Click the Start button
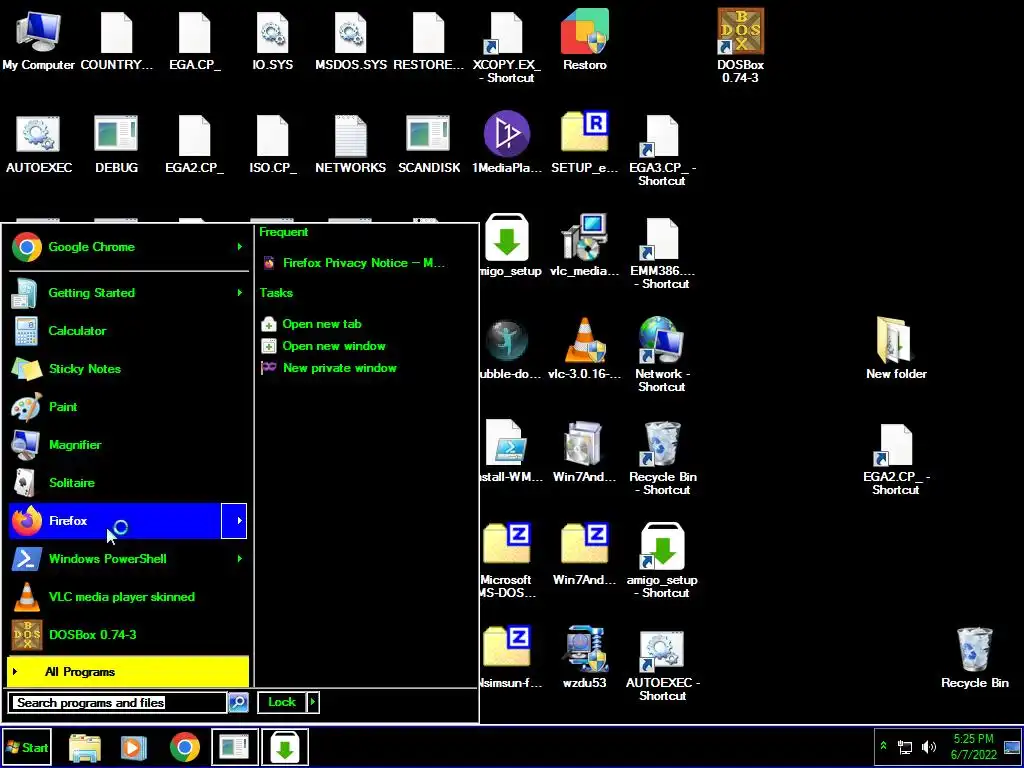1024x768 pixels. (27, 748)
